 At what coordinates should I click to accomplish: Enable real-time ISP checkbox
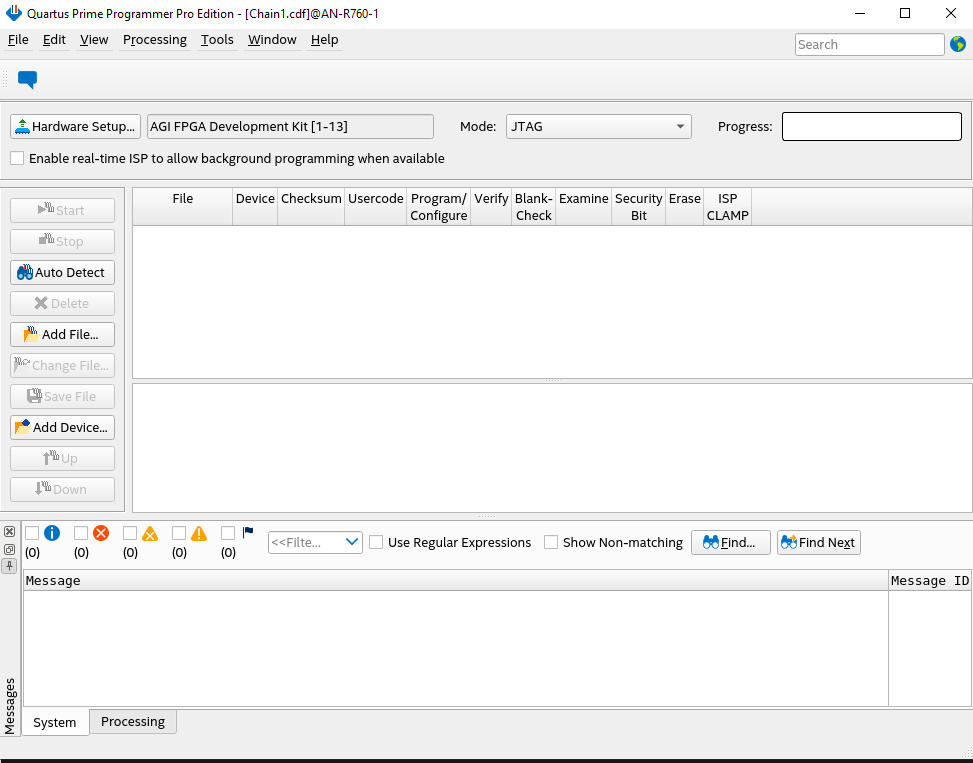point(17,158)
